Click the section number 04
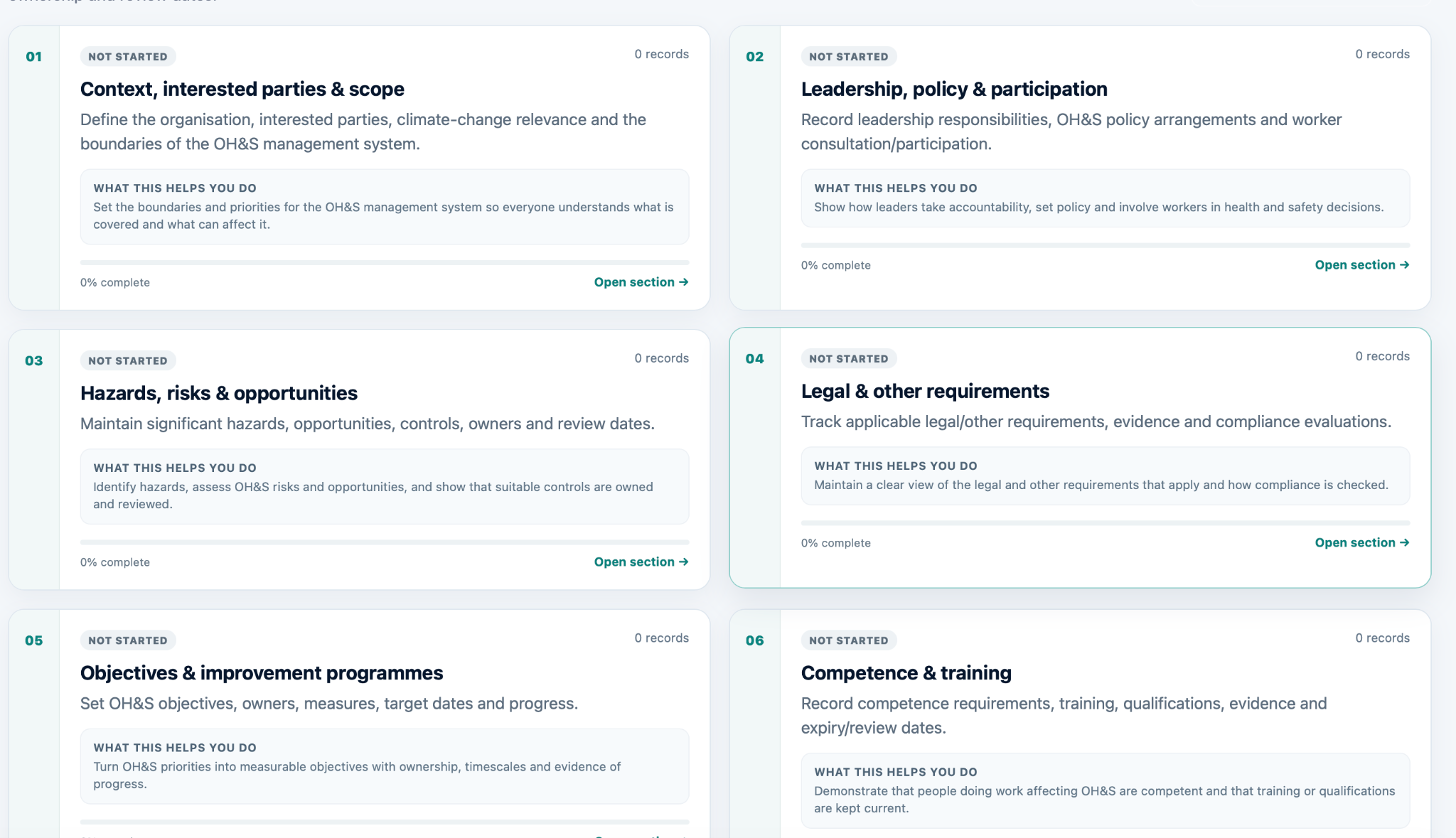 pyautogui.click(x=754, y=359)
